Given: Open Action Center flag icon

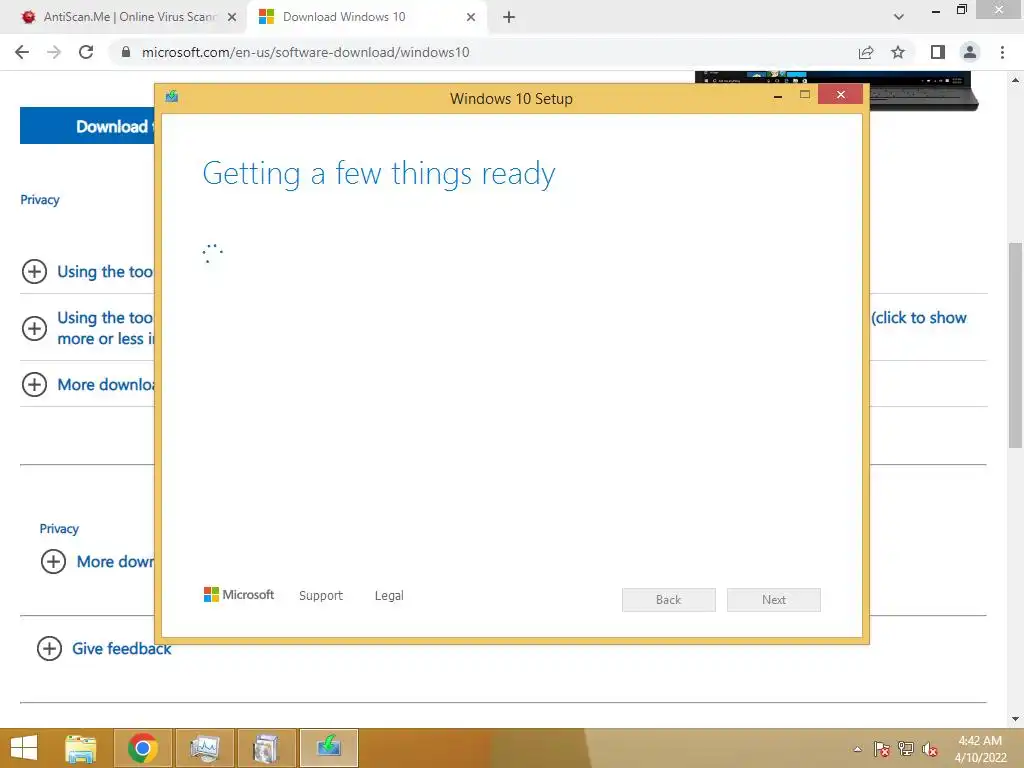Looking at the screenshot, I should click(882, 749).
